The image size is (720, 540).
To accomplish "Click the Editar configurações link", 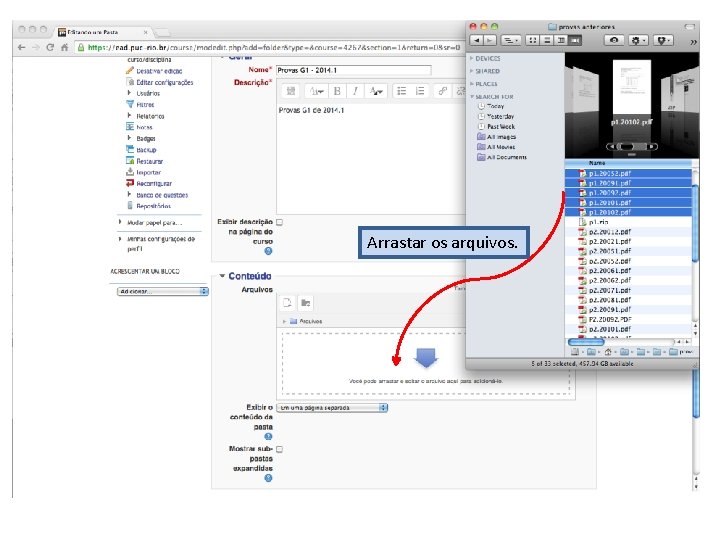I will (164, 82).
